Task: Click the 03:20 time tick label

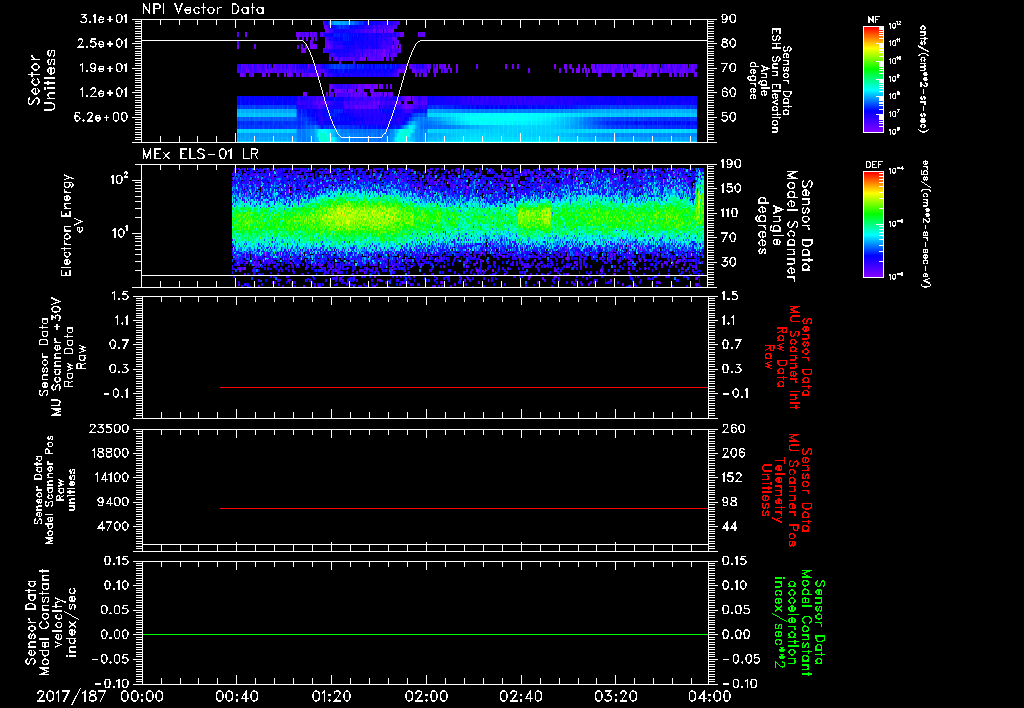Action: 616,696
